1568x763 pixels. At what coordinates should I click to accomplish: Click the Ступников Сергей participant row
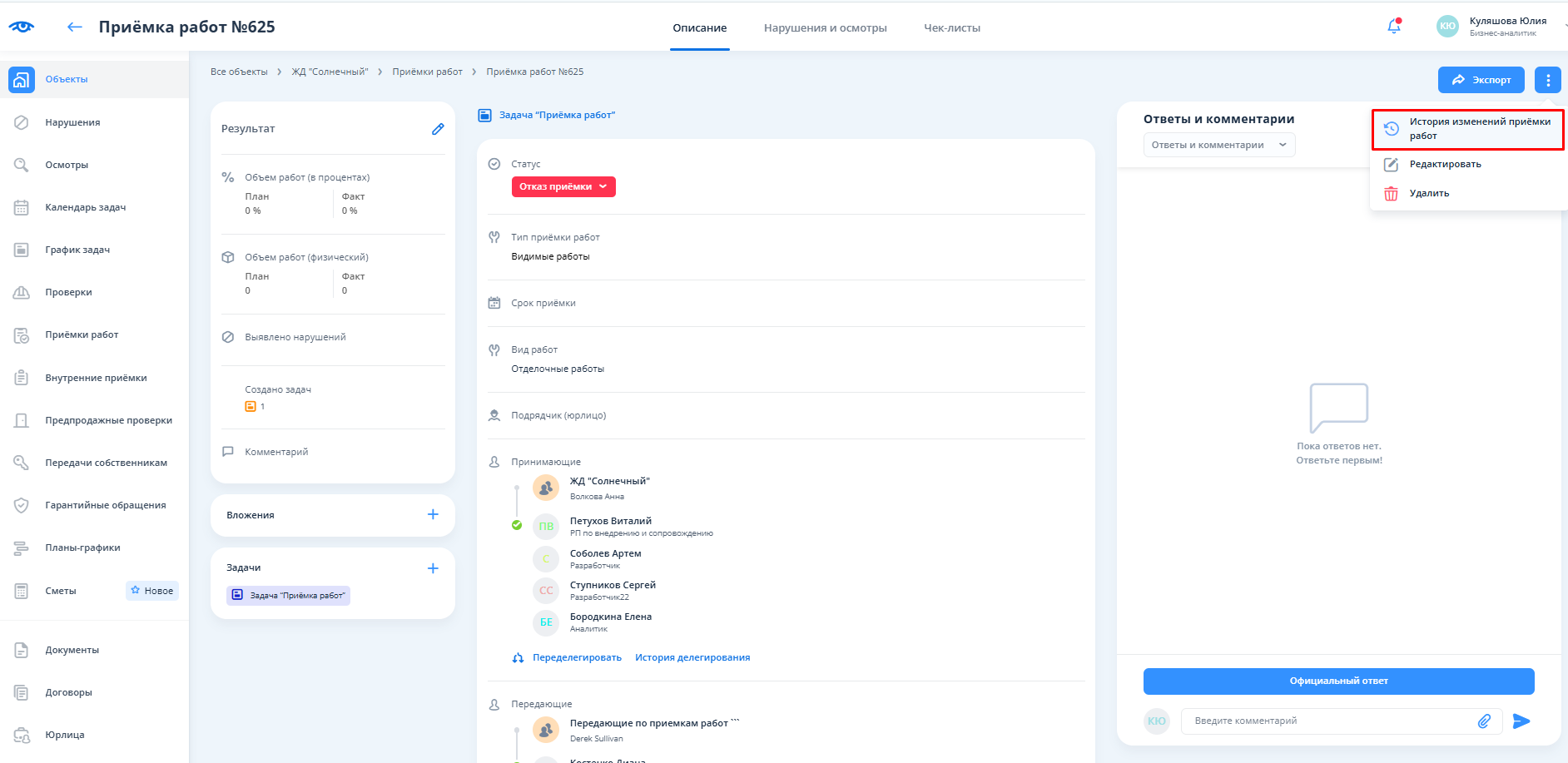click(x=594, y=590)
